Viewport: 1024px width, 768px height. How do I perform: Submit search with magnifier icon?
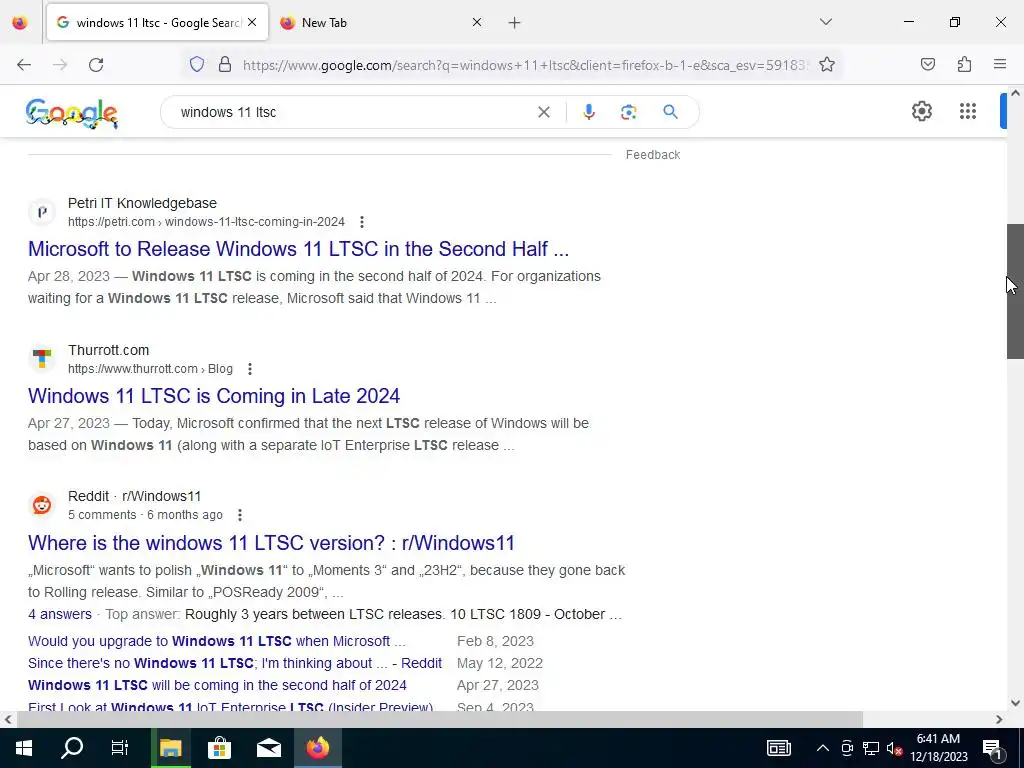click(x=670, y=112)
